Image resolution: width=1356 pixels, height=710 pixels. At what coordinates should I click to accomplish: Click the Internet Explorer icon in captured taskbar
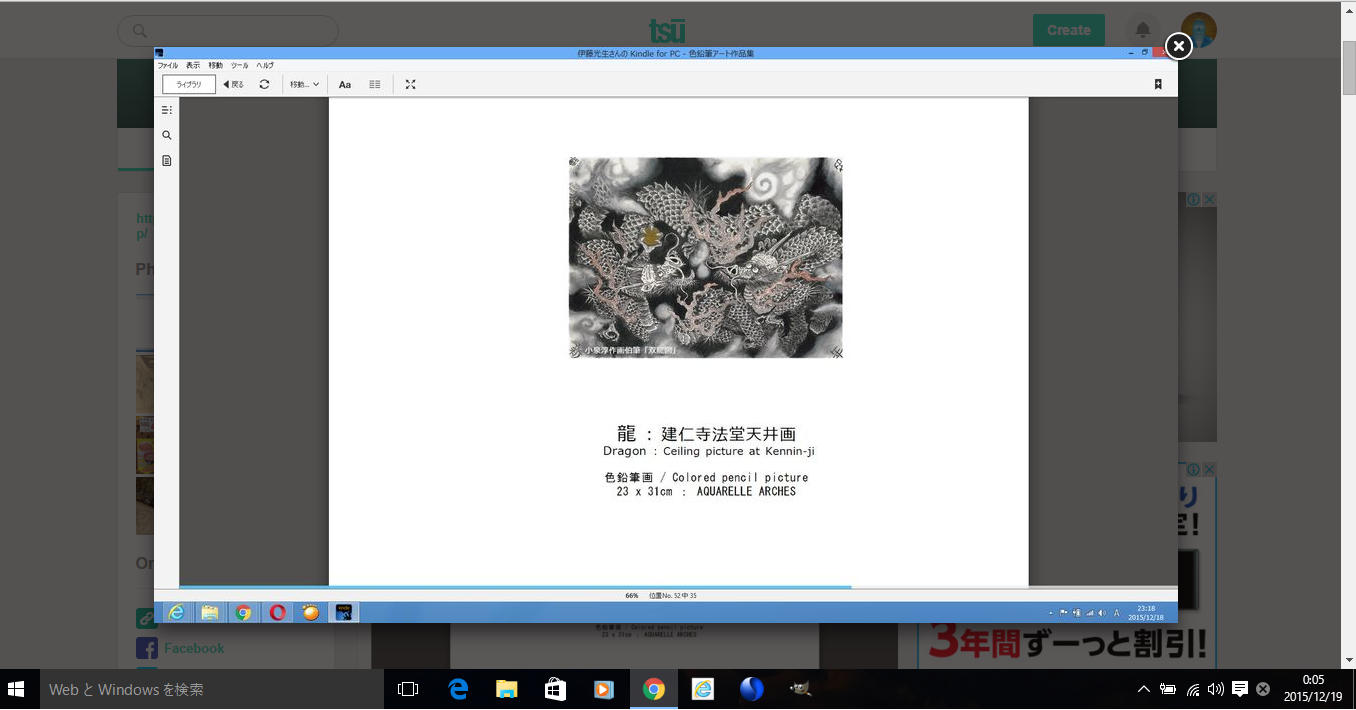[x=177, y=612]
